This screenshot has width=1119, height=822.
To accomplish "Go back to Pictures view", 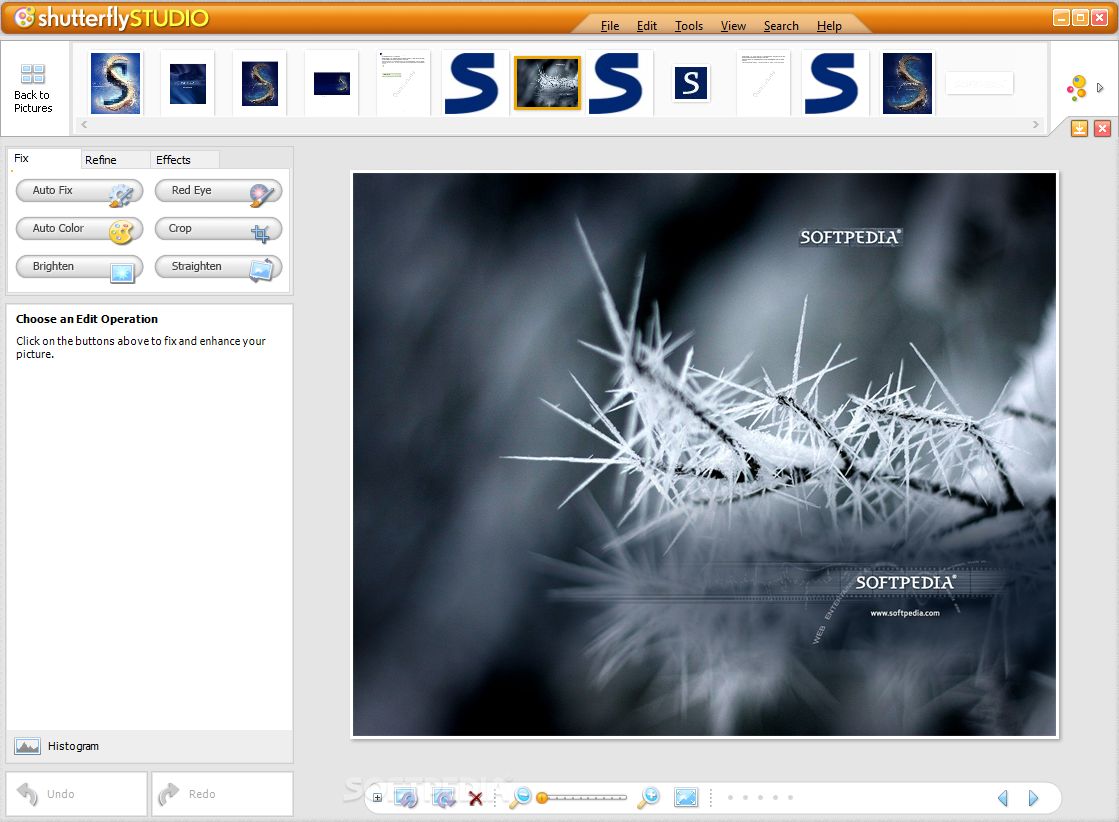I will pyautogui.click(x=33, y=88).
